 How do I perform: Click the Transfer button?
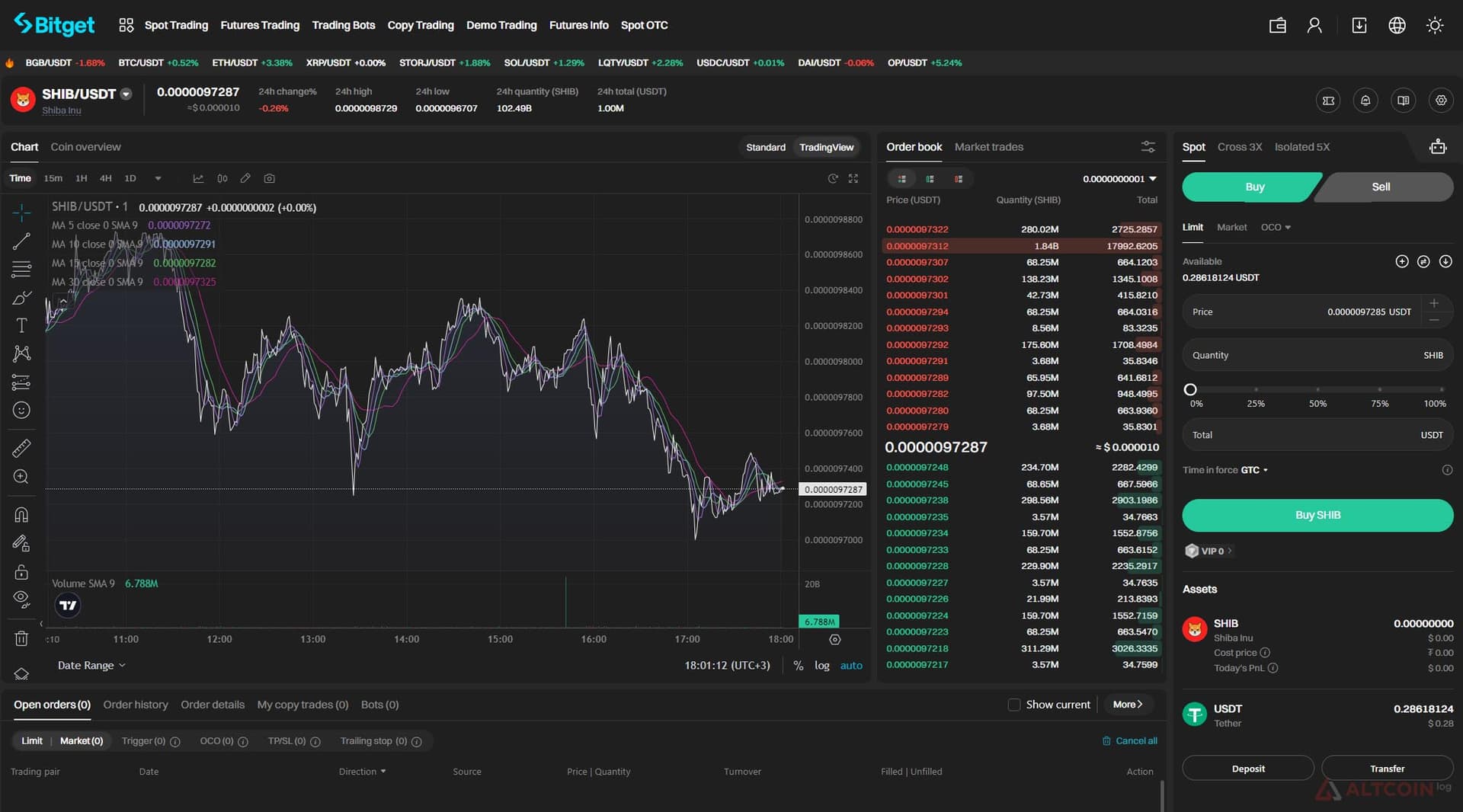pyautogui.click(x=1387, y=769)
